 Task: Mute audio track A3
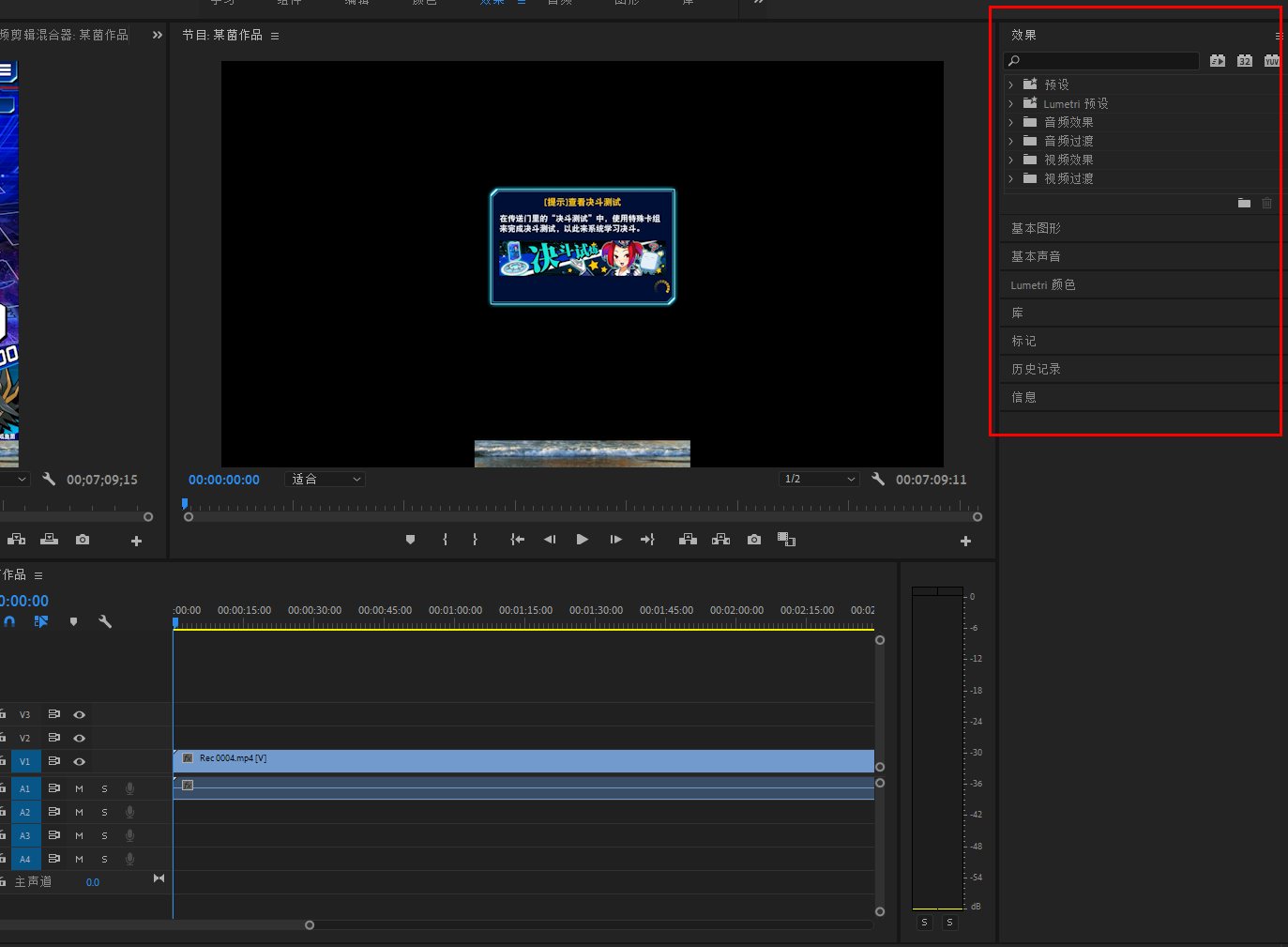click(79, 835)
